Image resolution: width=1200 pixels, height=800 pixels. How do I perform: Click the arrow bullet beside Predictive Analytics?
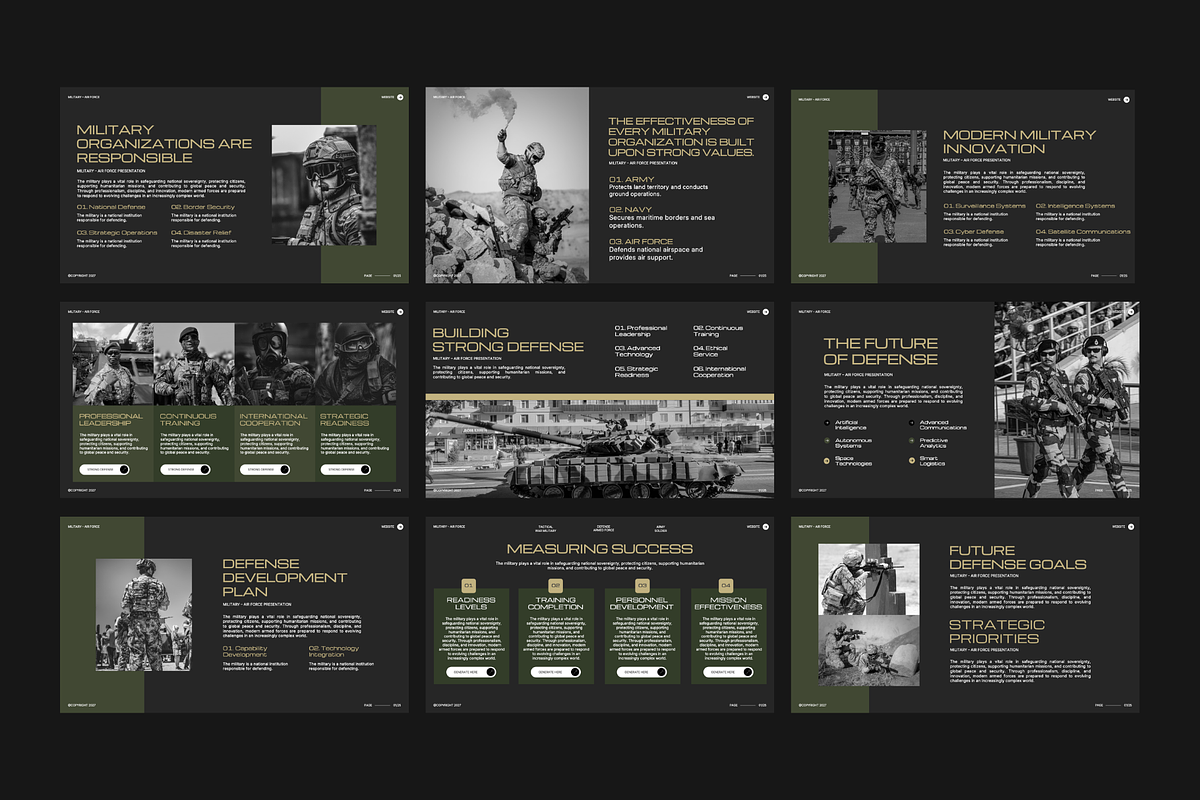point(911,442)
